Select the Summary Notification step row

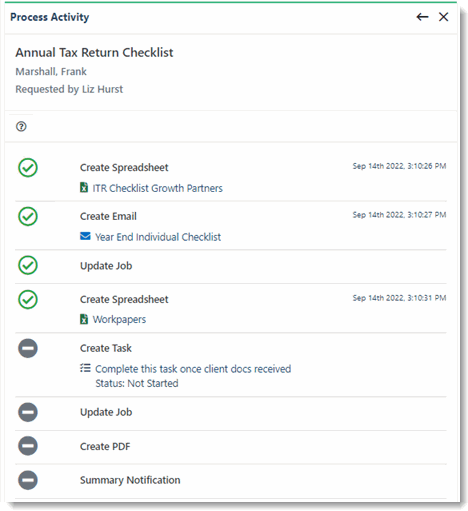click(x=231, y=480)
